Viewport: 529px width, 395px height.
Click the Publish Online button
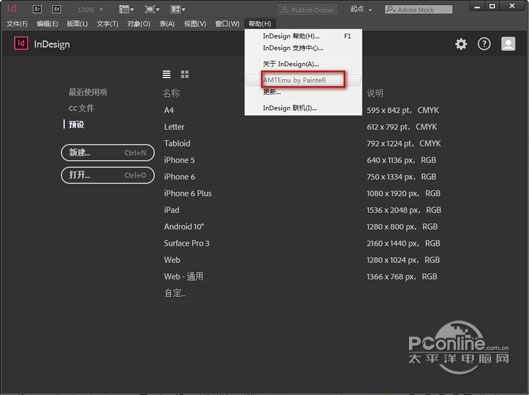[x=307, y=10]
